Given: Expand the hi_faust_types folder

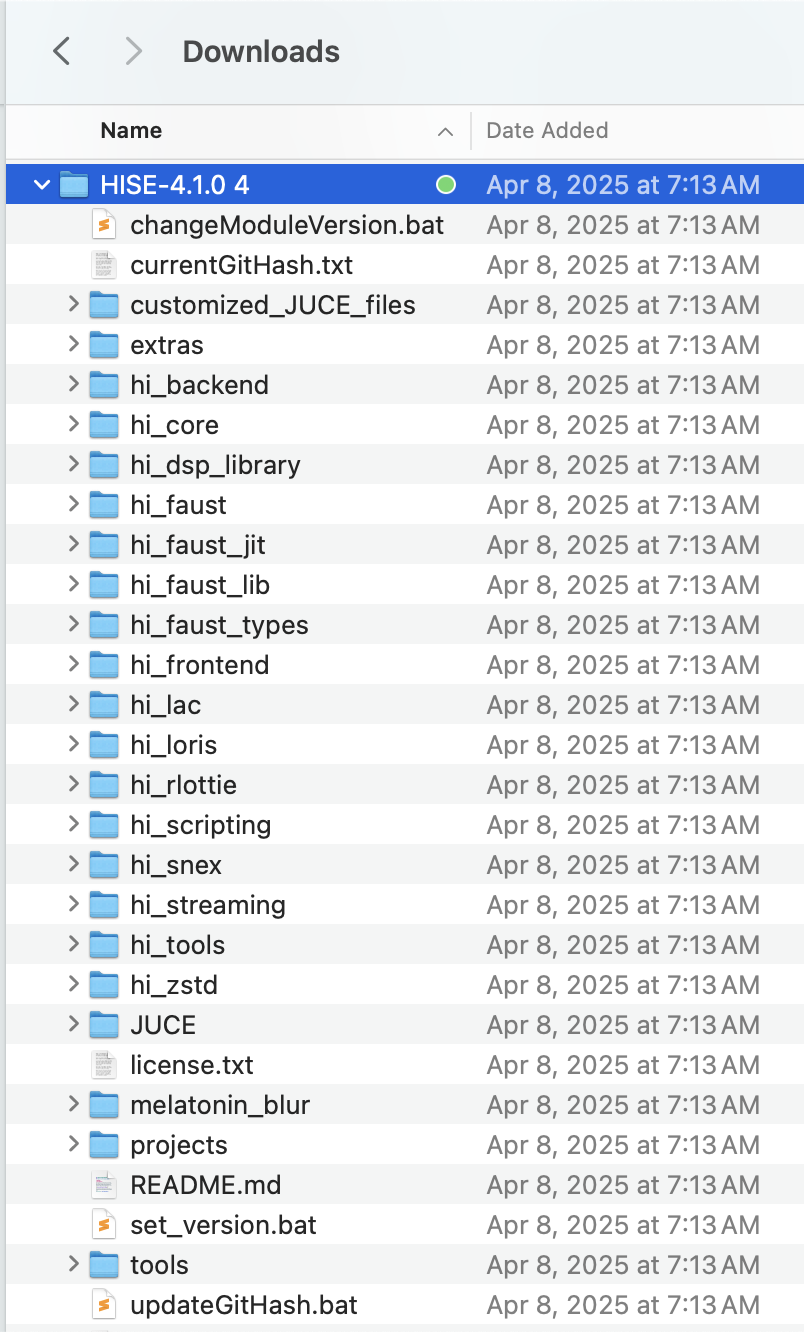Looking at the screenshot, I should pos(73,625).
